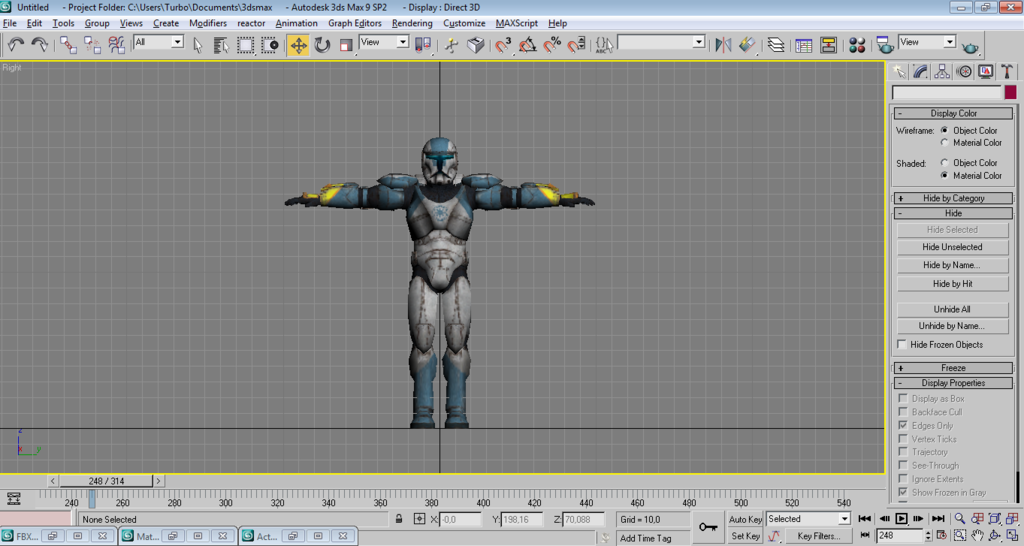Click the Auto Key button
The width and height of the screenshot is (1024, 546).
tap(745, 519)
